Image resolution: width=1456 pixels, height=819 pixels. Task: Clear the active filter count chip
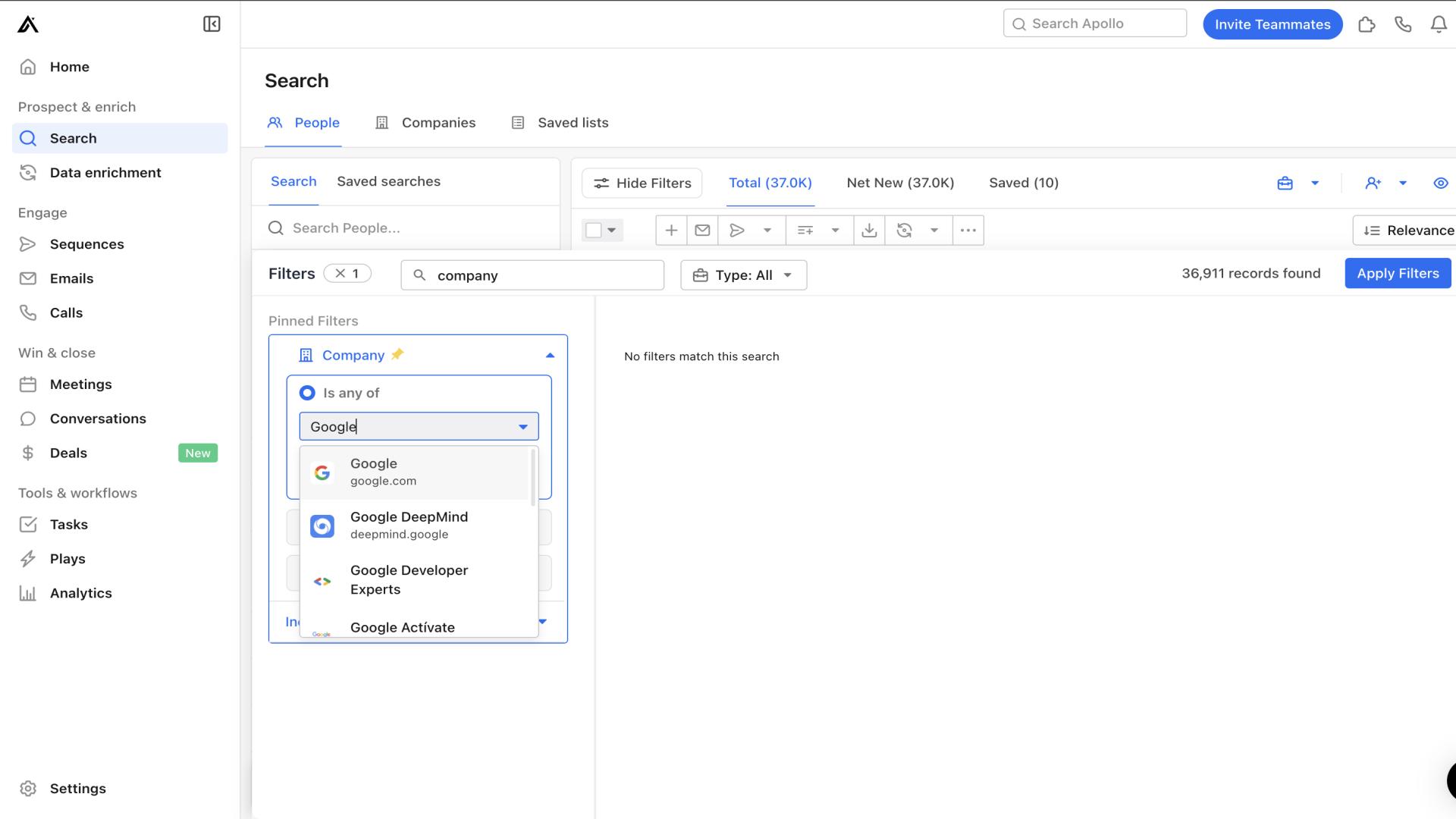click(x=347, y=274)
